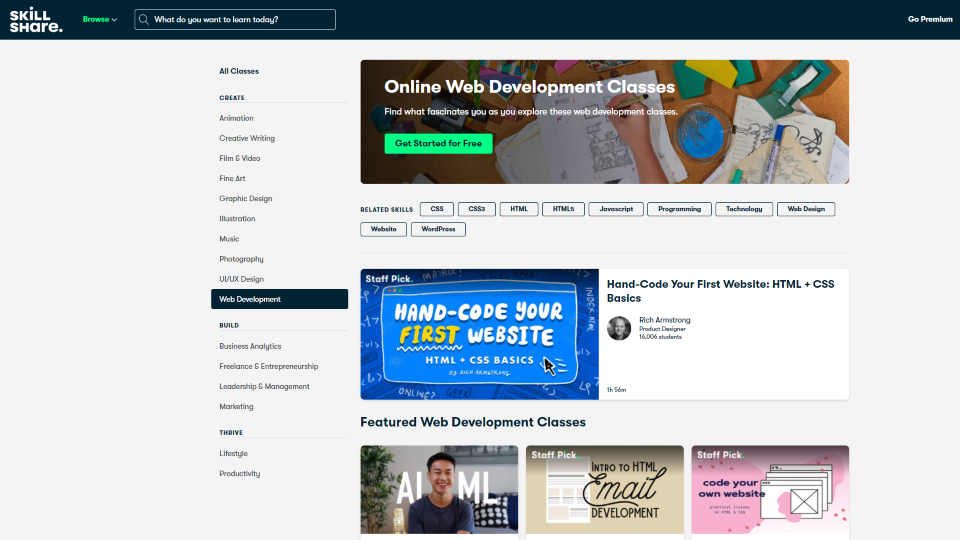The height and width of the screenshot is (540, 960).
Task: Pick the Technology skill tag
Action: [744, 209]
